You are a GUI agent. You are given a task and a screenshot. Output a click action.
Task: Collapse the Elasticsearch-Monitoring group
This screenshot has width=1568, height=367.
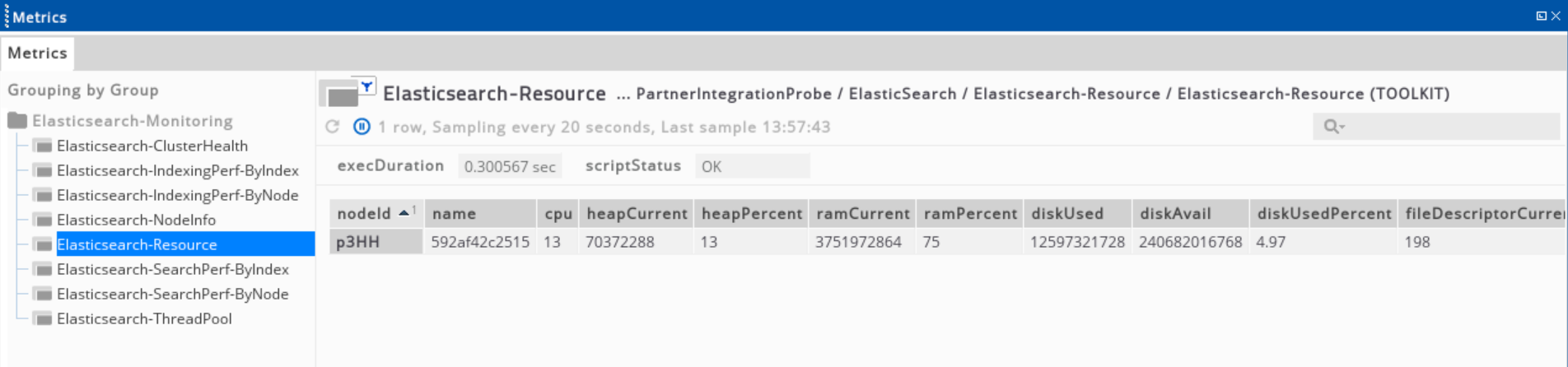pyautogui.click(x=132, y=121)
